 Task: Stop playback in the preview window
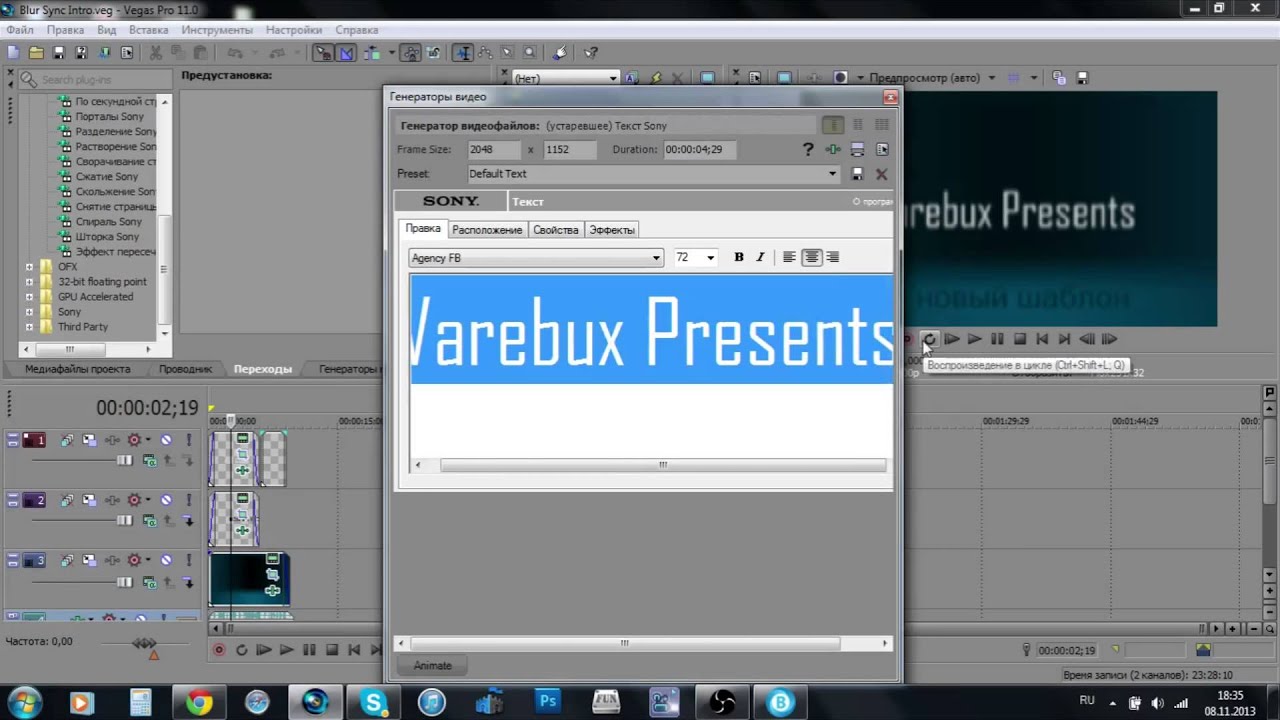1020,339
